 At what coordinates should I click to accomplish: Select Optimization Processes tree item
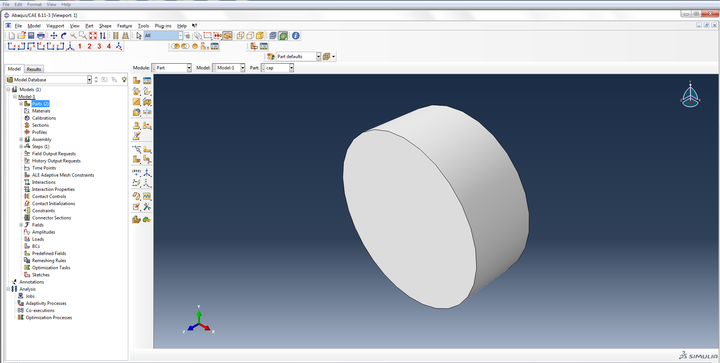(x=49, y=318)
